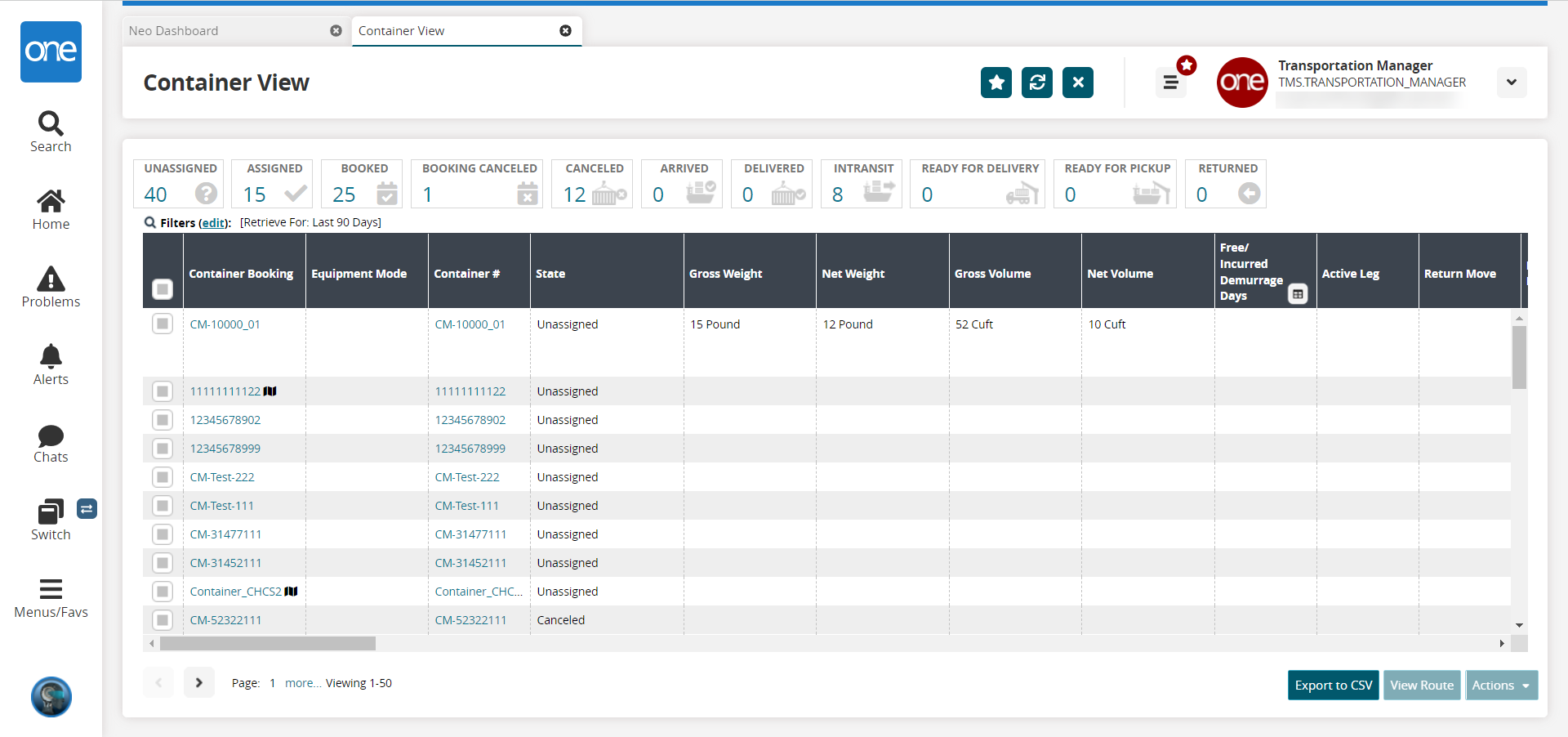The height and width of the screenshot is (737, 1568).
Task: Click the Switch windows icon
Action: pos(51,513)
